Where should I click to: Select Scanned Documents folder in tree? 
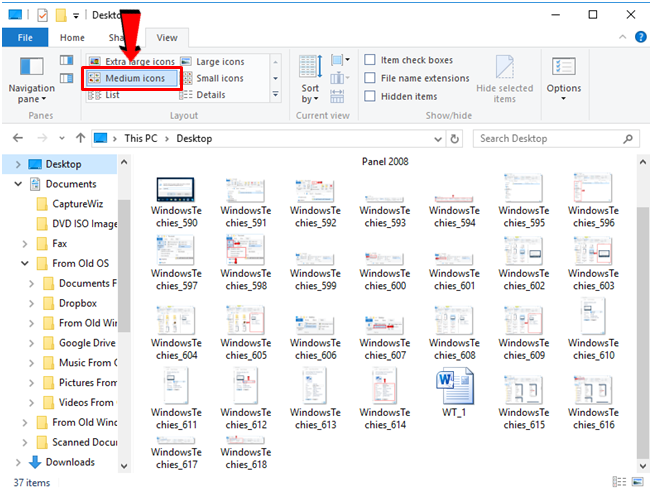point(77,442)
